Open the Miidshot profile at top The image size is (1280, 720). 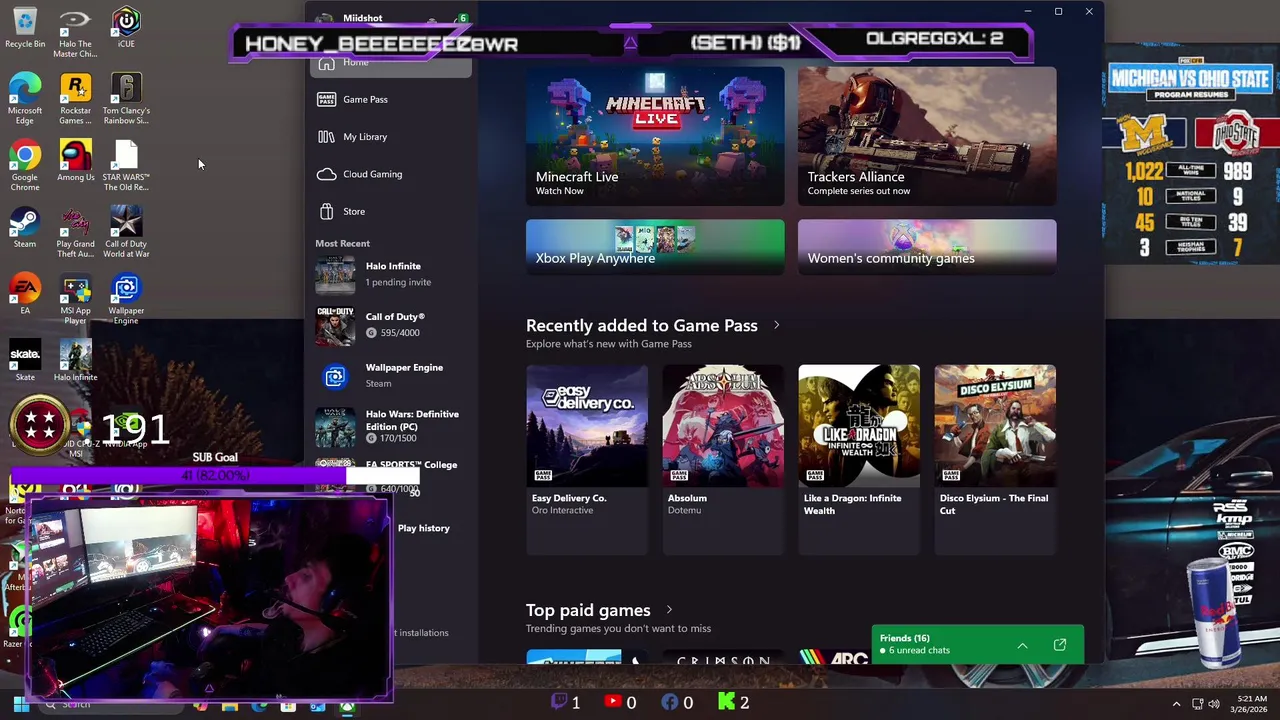point(362,18)
